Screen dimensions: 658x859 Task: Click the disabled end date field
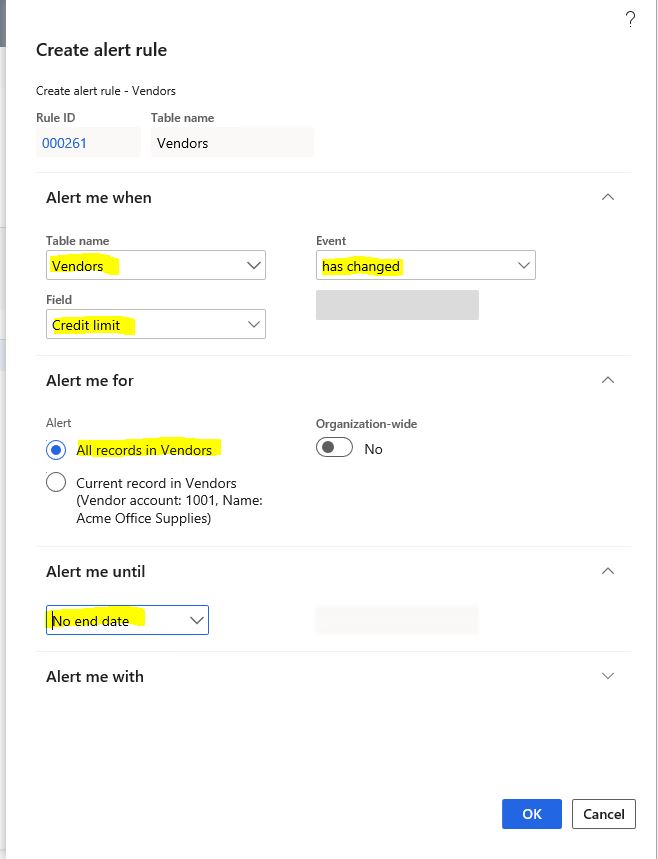click(x=397, y=620)
